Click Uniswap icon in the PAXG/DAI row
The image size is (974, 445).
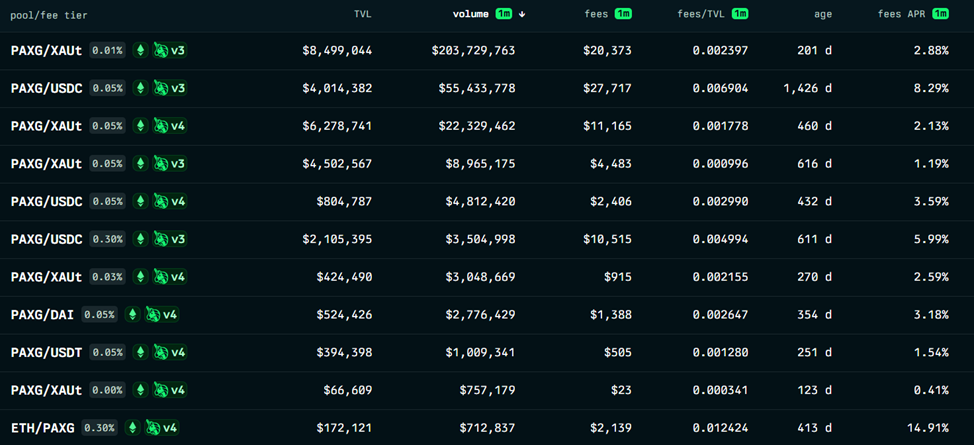click(x=153, y=314)
